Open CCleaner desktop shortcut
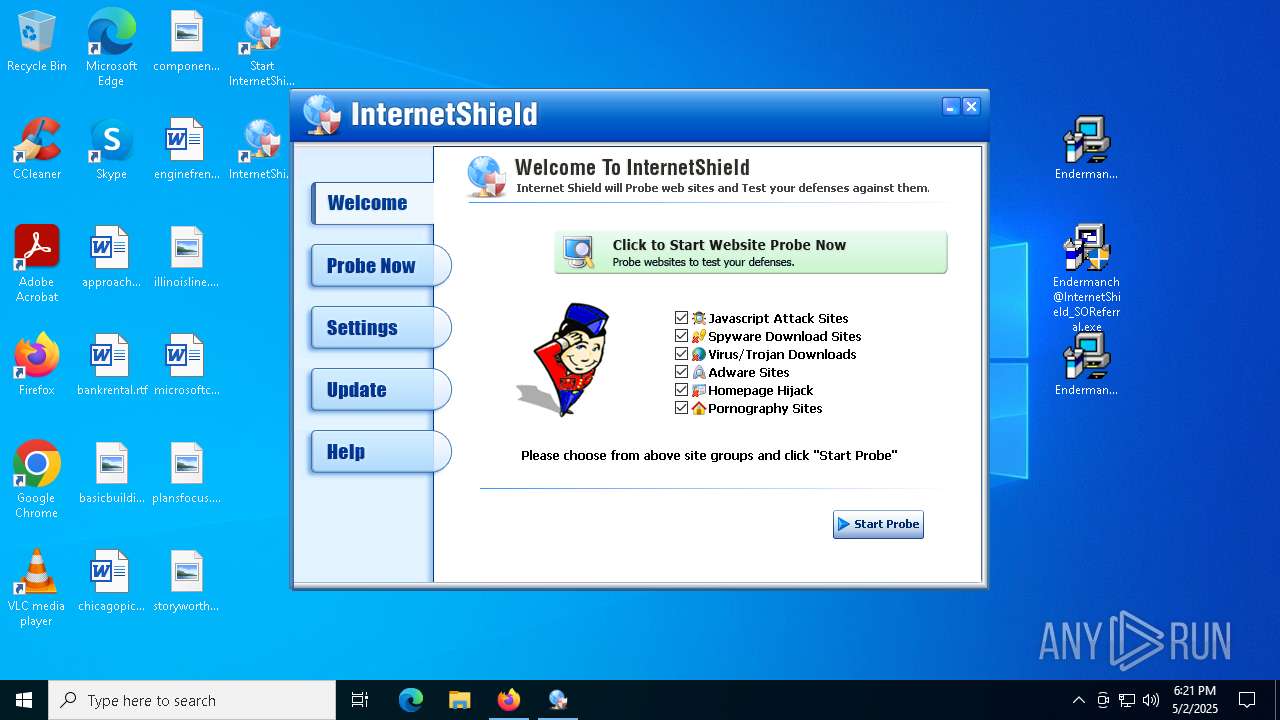 click(x=37, y=149)
